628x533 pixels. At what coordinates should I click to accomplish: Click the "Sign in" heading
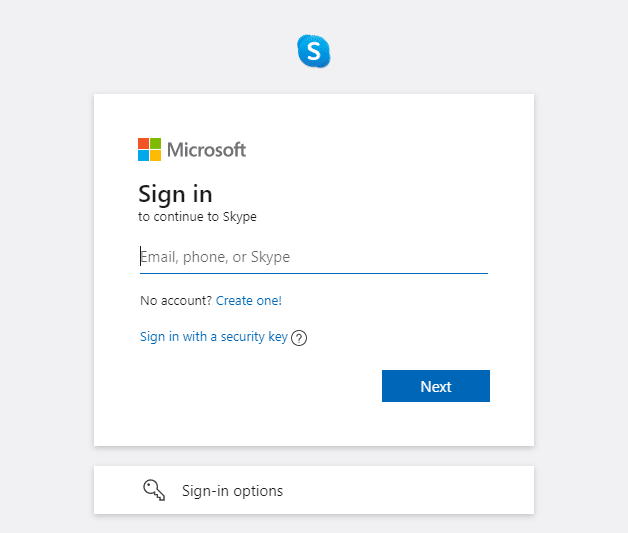(175, 193)
